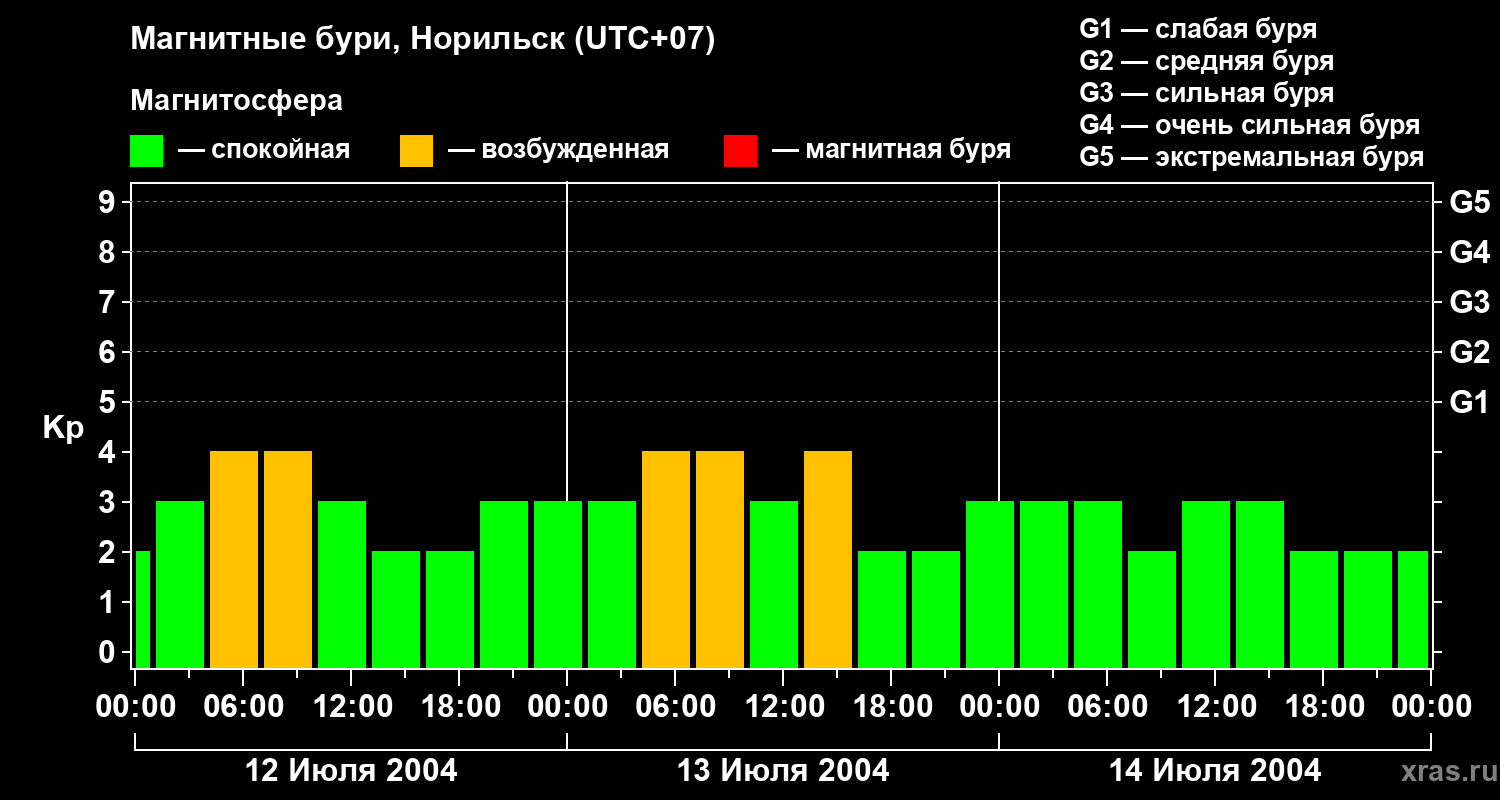Click the last narrow green bar on 14 Июля

[1413, 609]
